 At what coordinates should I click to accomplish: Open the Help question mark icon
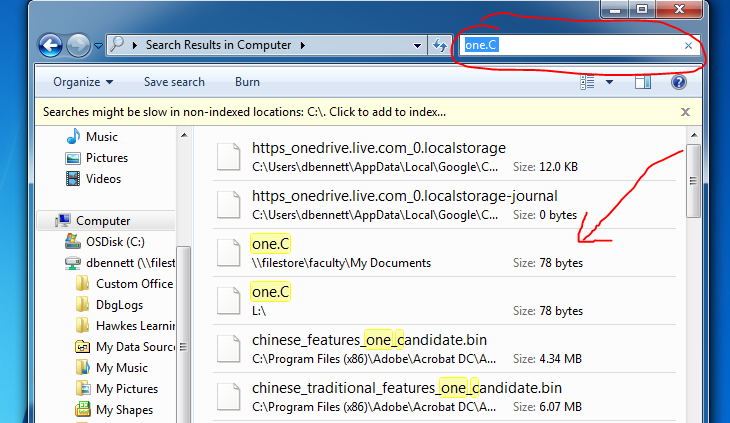pos(679,82)
